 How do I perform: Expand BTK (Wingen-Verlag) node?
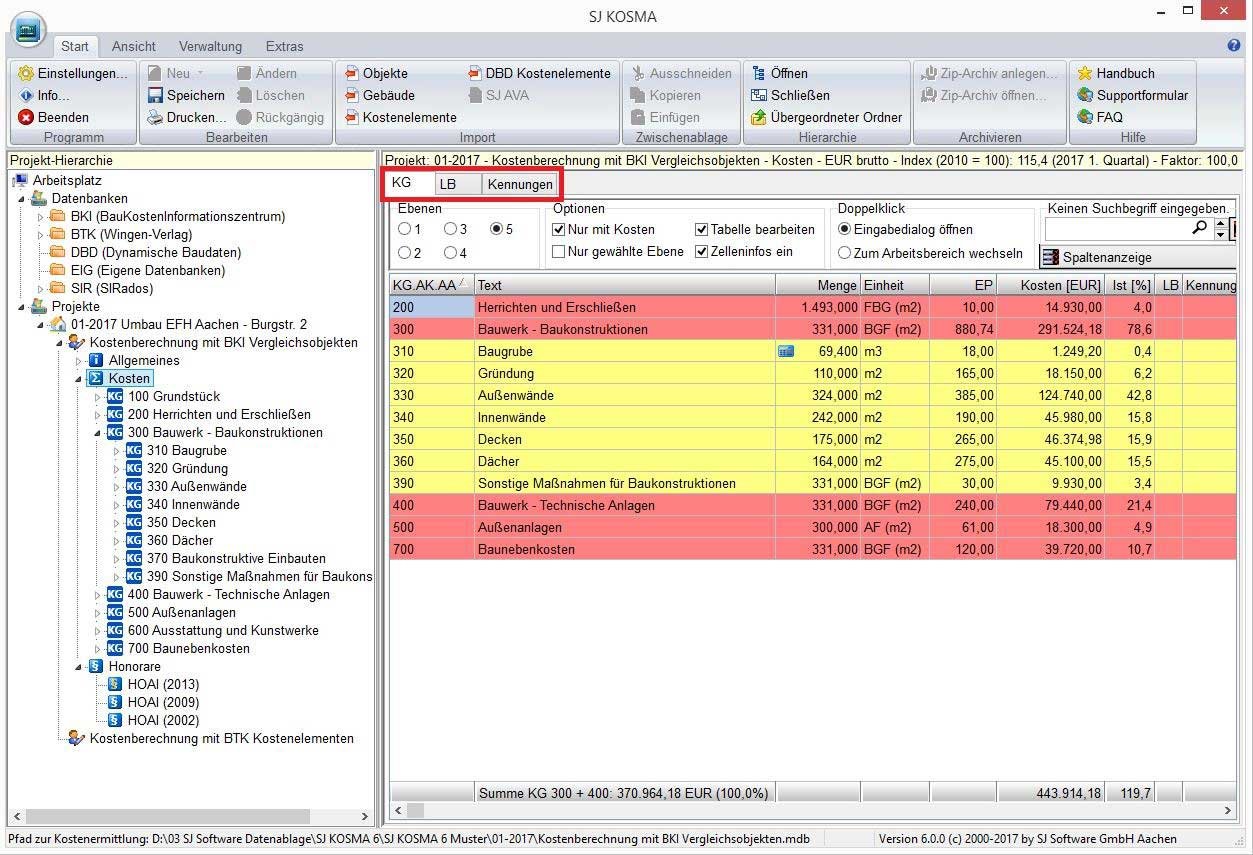(40, 234)
